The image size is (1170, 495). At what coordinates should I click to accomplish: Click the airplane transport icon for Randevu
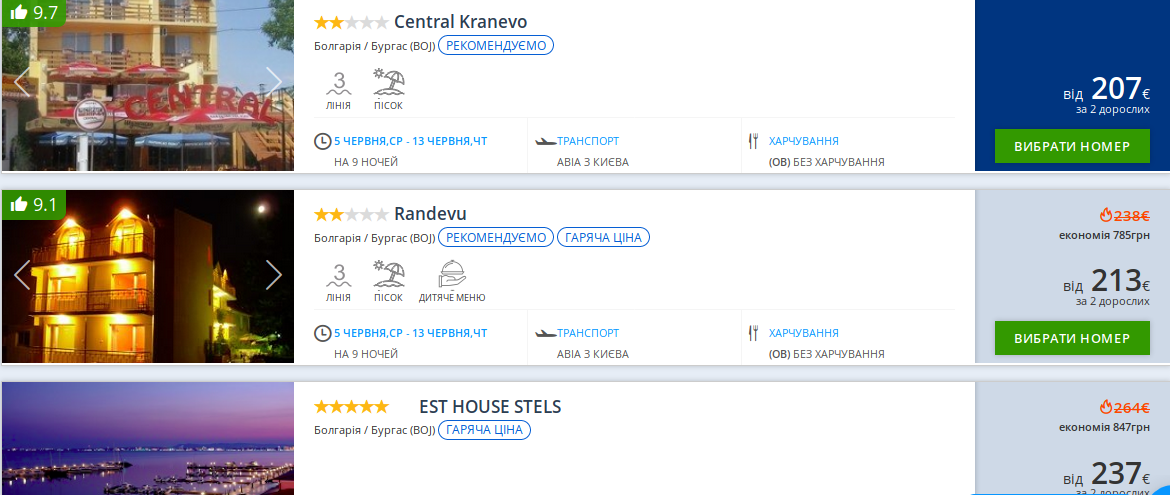[x=545, y=333]
